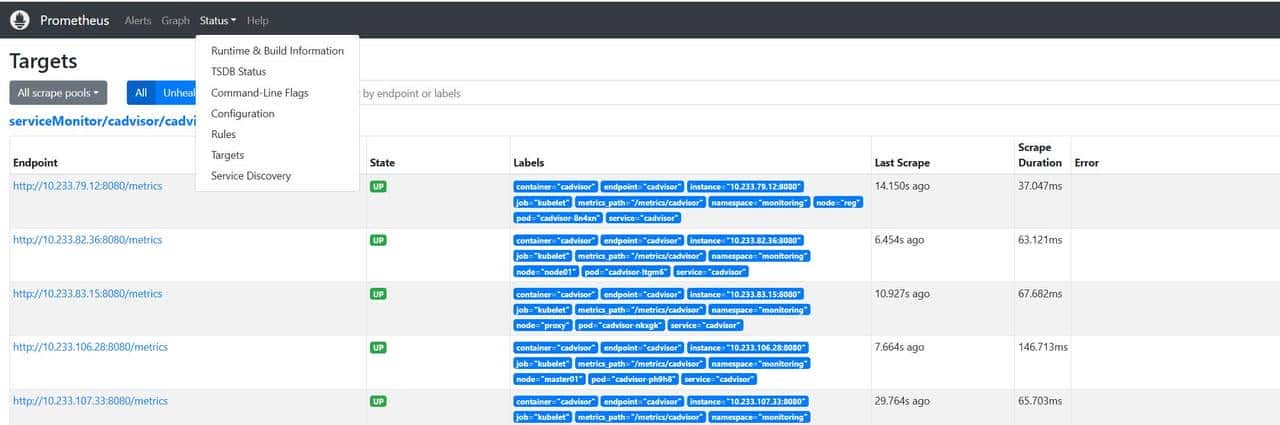Image resolution: width=1280 pixels, height=425 pixels.
Task: Open the Help page
Action: 257,20
